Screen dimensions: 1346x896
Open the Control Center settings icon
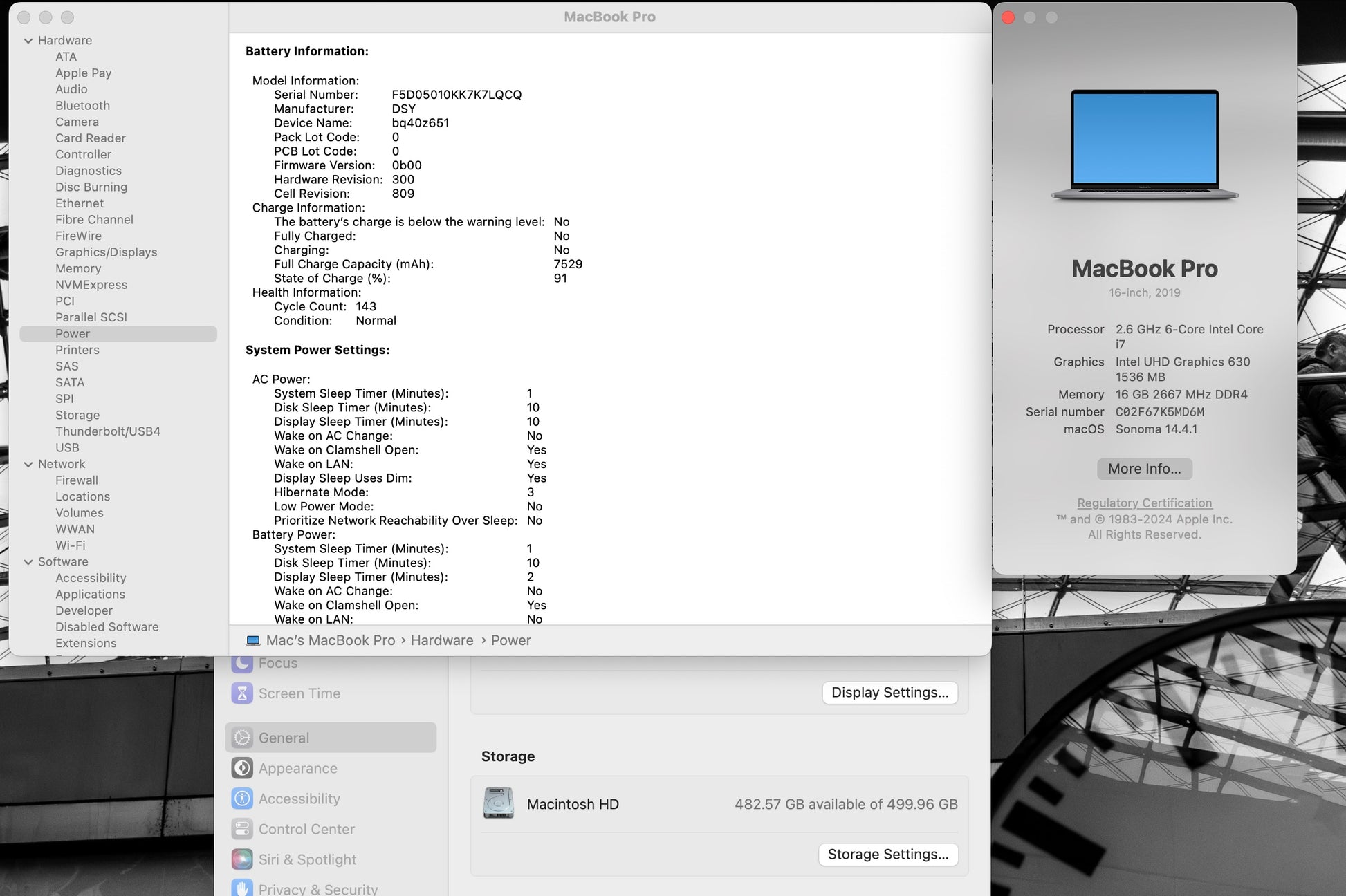point(242,829)
